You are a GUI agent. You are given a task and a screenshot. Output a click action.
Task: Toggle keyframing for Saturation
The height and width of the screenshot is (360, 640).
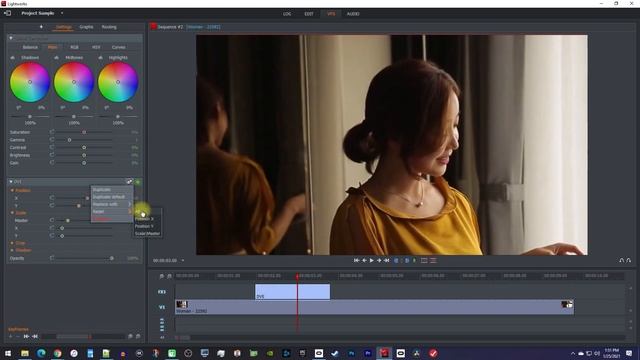tap(52, 132)
